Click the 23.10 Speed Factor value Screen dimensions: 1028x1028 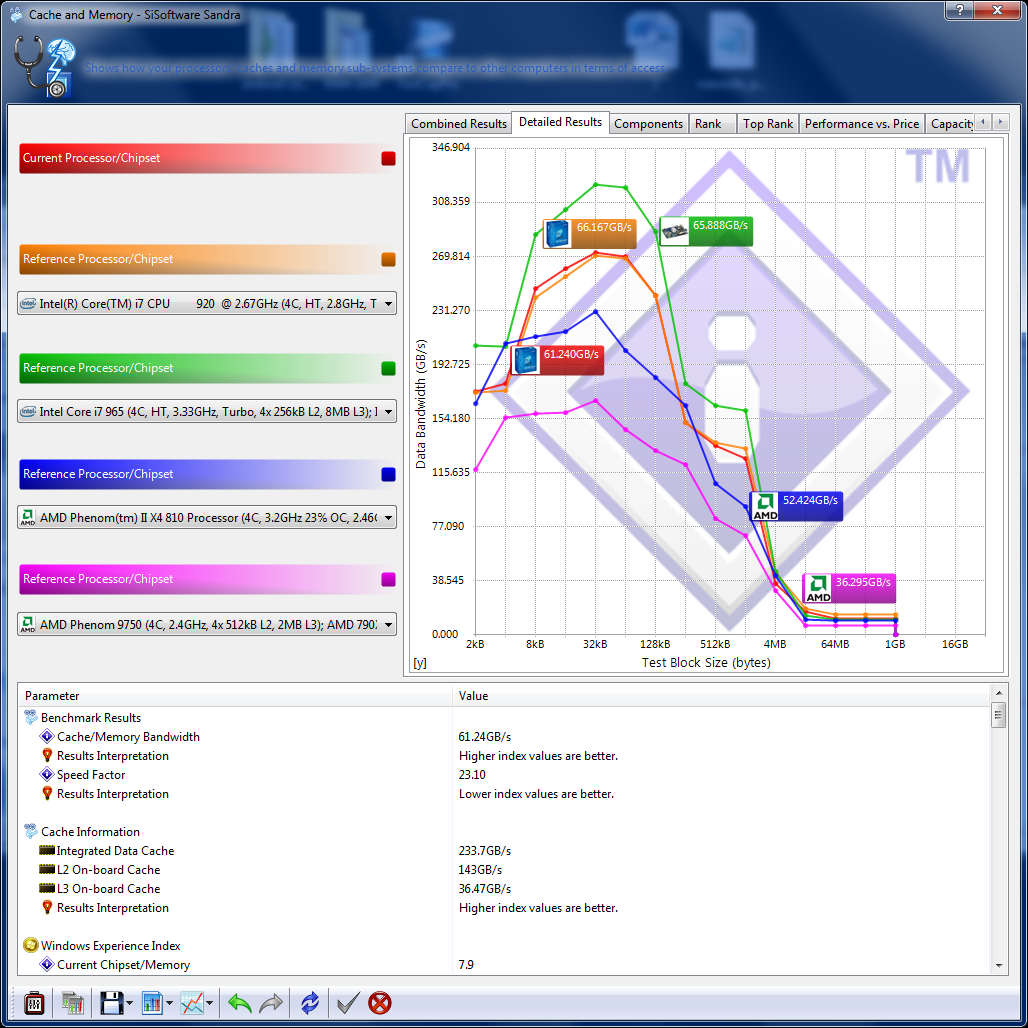coord(472,774)
